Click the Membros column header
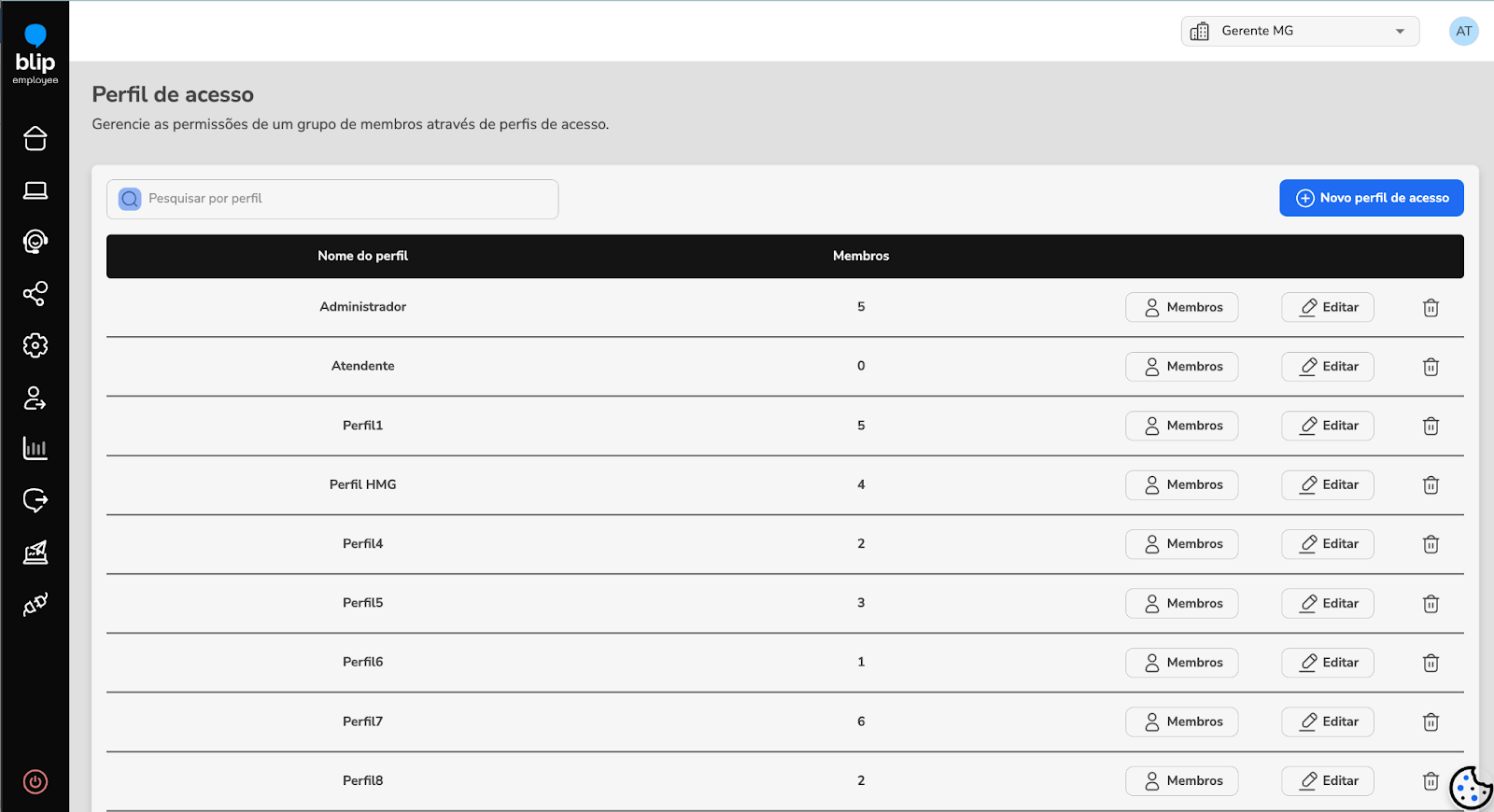The height and width of the screenshot is (812, 1494). pos(861,256)
